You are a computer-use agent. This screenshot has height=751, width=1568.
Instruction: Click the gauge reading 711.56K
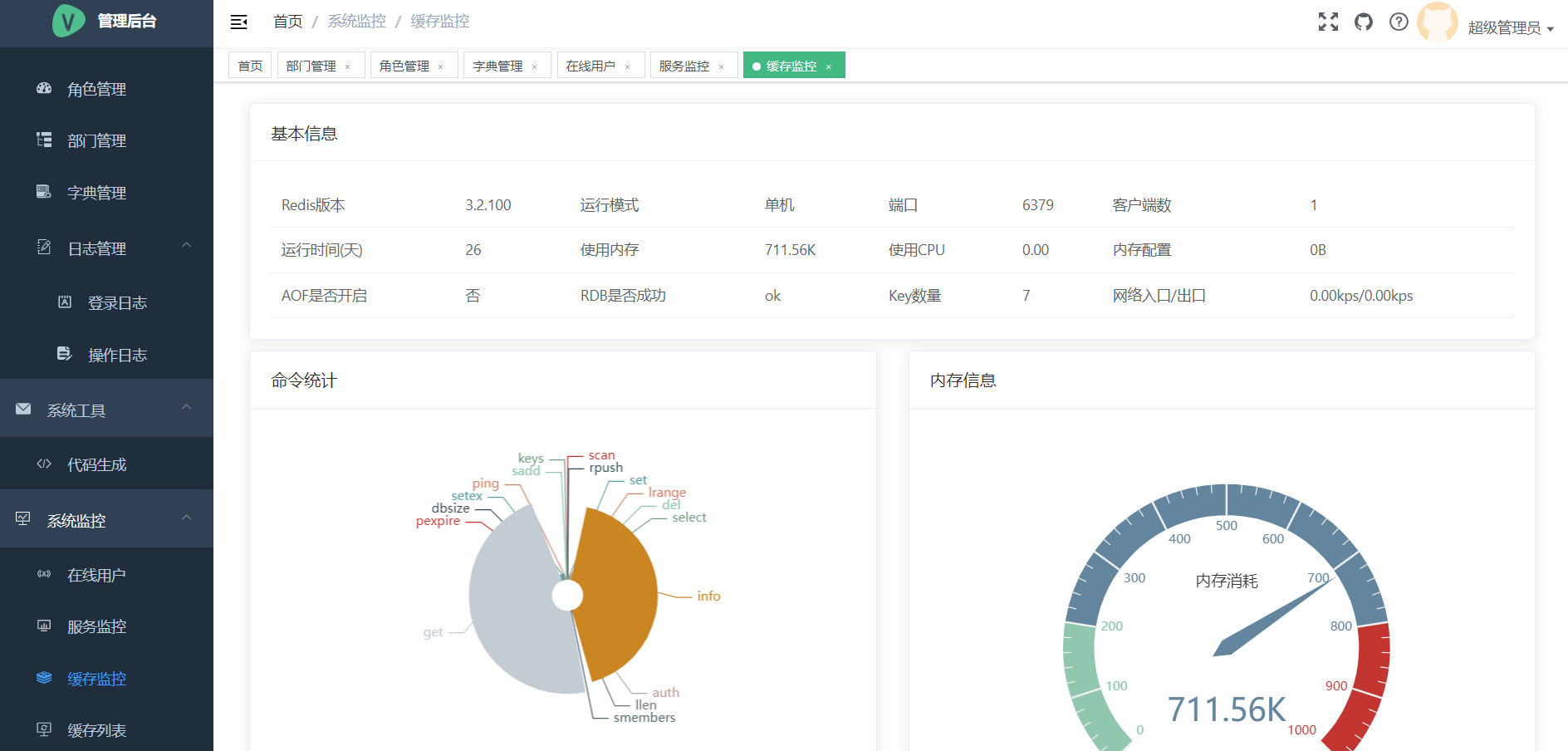(x=1227, y=709)
